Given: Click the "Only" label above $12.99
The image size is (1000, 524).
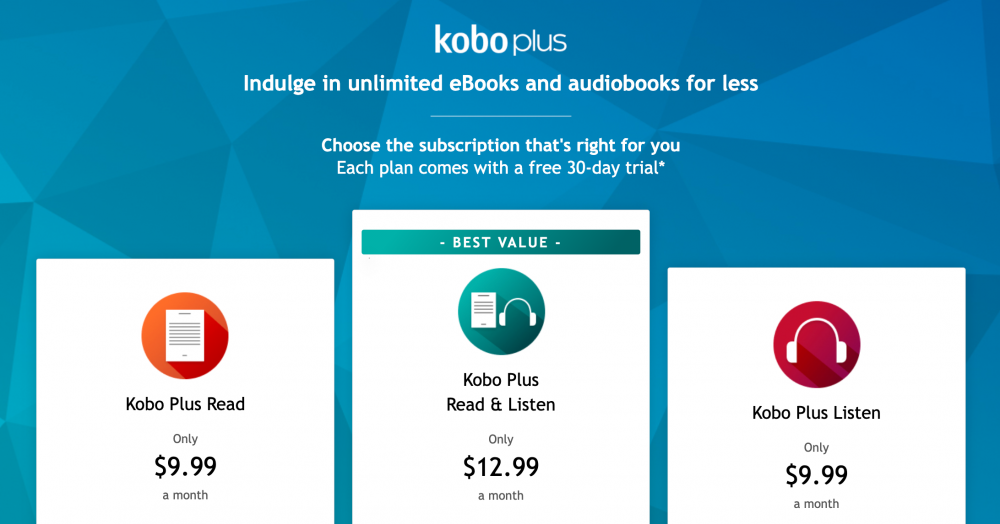Looking at the screenshot, I should tap(501, 439).
